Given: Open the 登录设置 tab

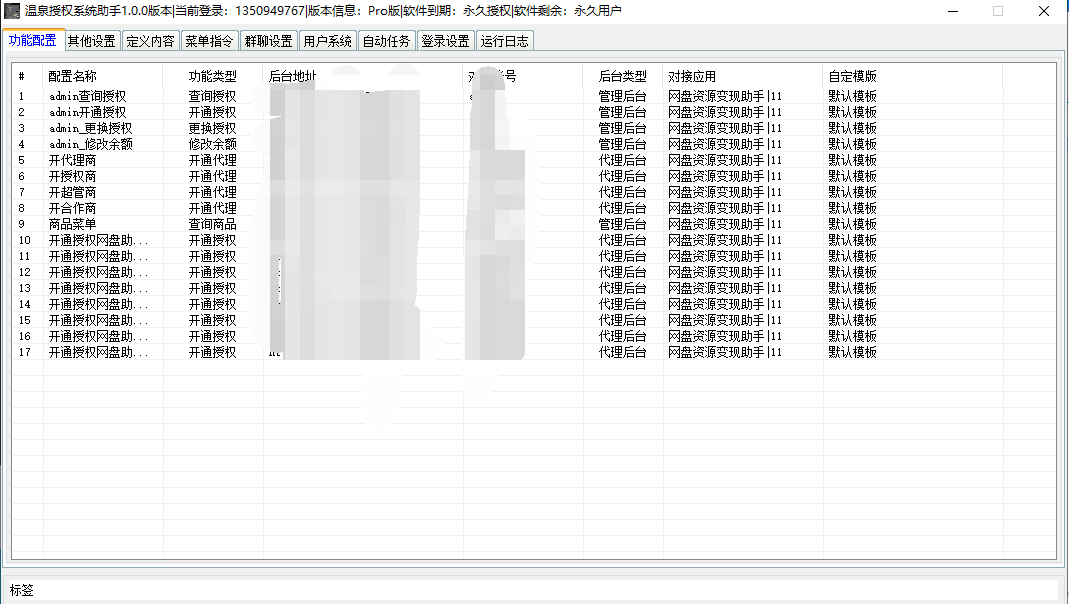Looking at the screenshot, I should (x=445, y=41).
